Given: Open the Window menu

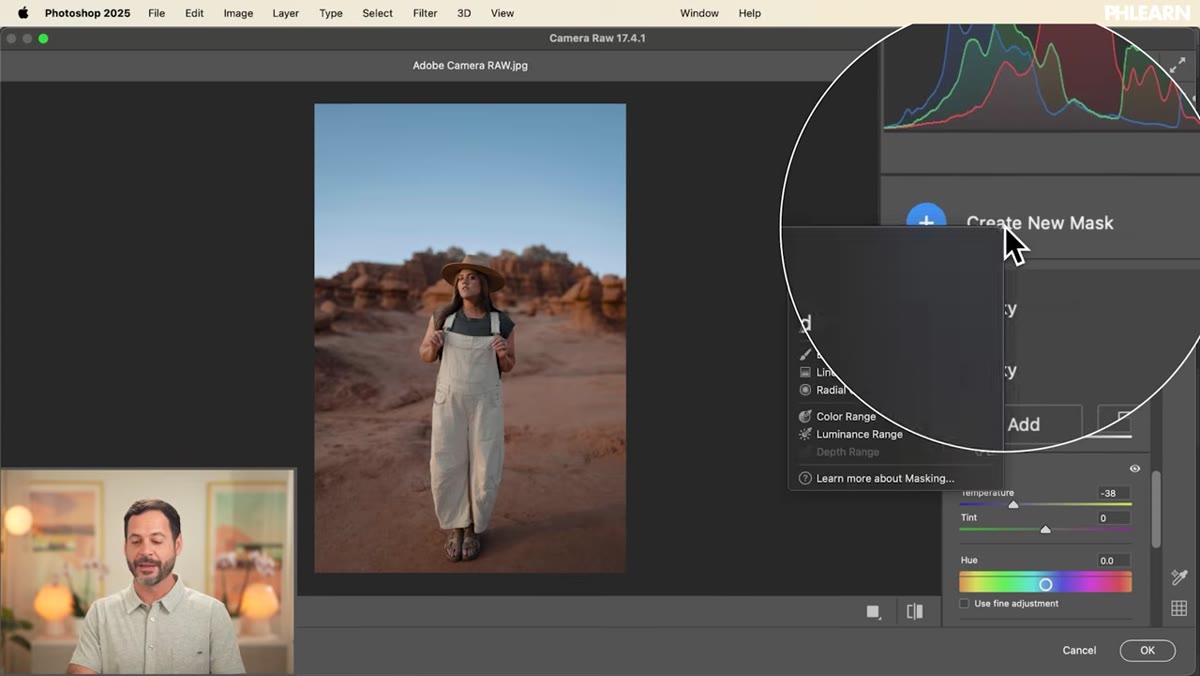Looking at the screenshot, I should tap(699, 13).
